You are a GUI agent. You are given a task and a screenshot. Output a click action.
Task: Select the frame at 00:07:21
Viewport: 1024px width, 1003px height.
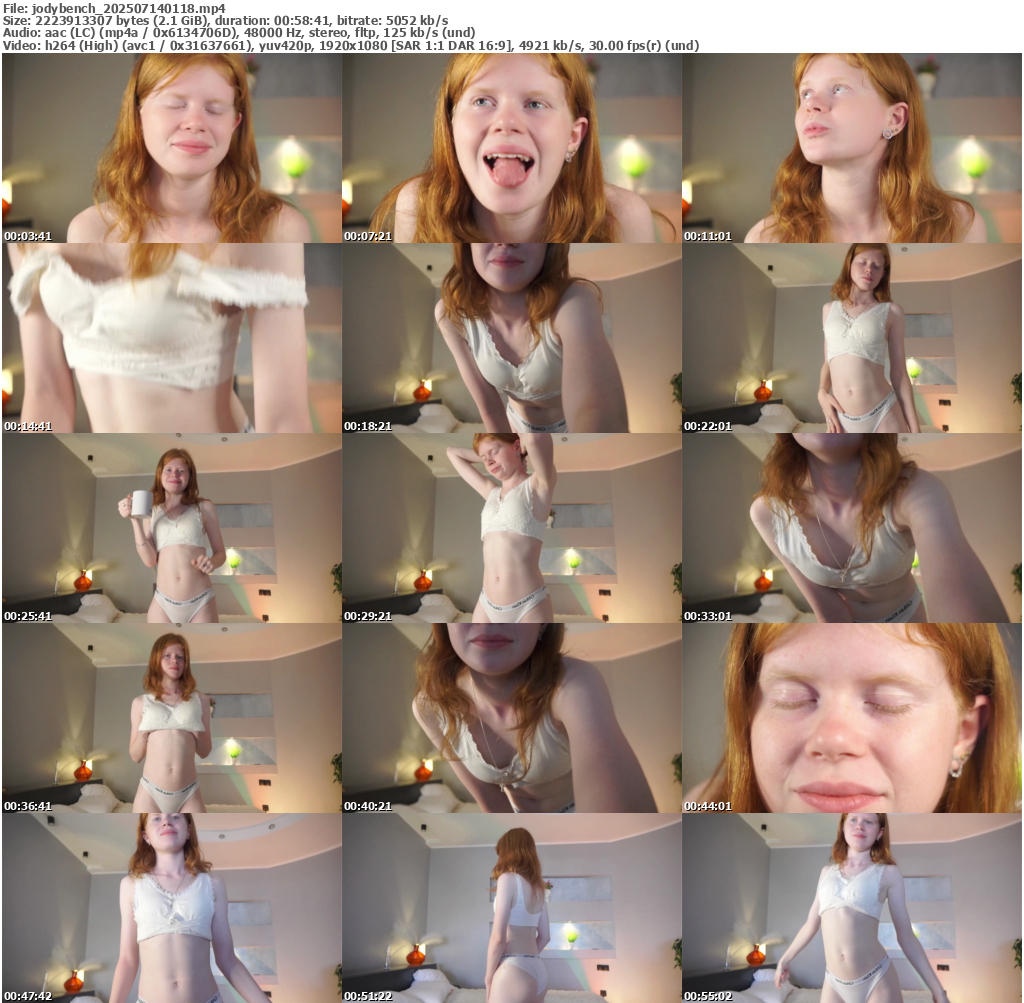click(x=512, y=148)
